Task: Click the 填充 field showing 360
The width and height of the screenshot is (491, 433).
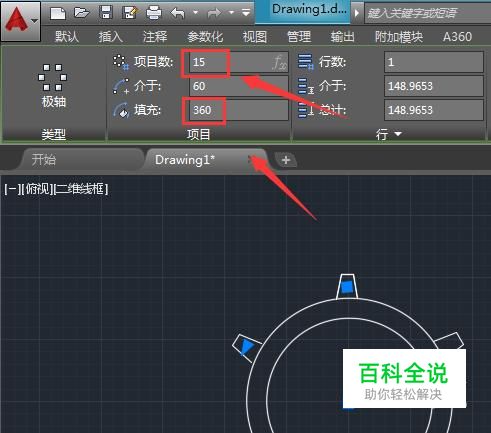Action: pos(239,110)
